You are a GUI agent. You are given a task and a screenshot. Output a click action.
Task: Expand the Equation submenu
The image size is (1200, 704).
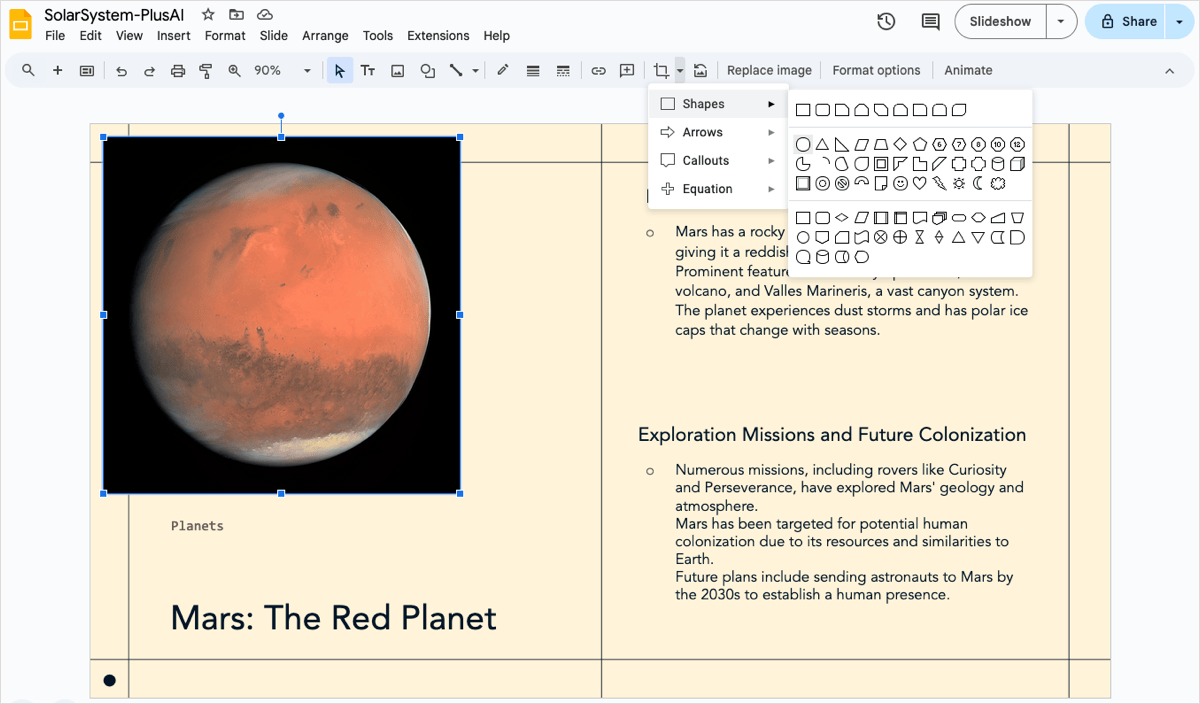[x=718, y=189]
